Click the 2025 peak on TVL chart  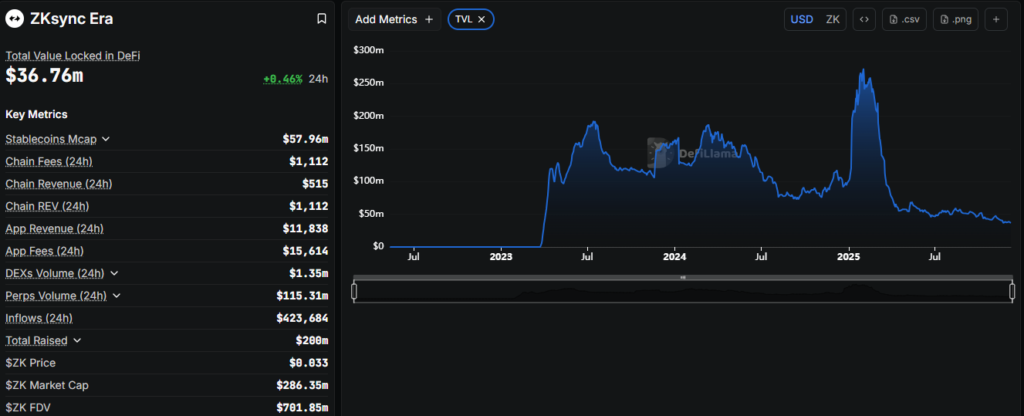(863, 71)
